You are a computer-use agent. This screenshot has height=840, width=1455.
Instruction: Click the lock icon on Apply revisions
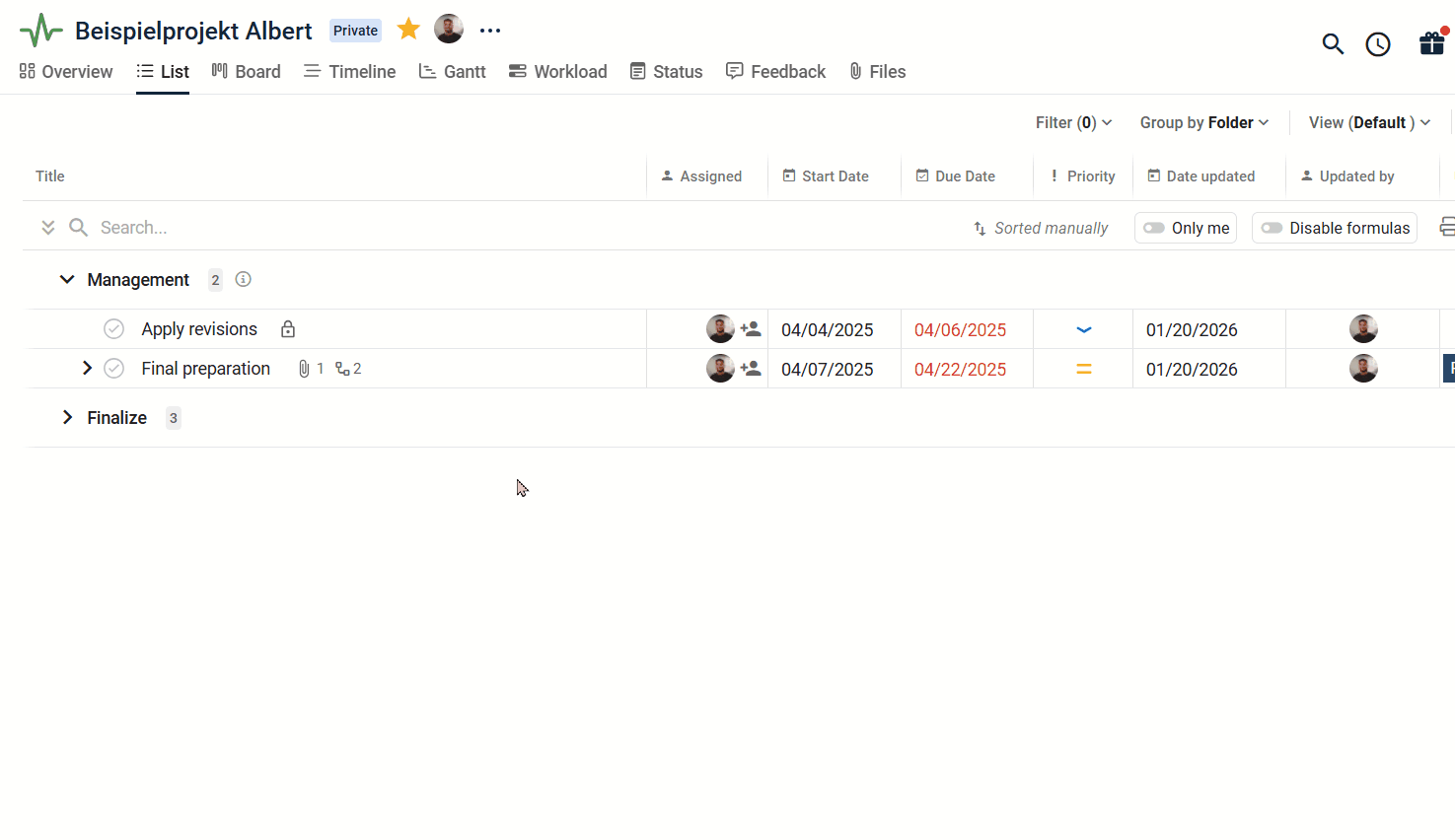pyautogui.click(x=288, y=329)
